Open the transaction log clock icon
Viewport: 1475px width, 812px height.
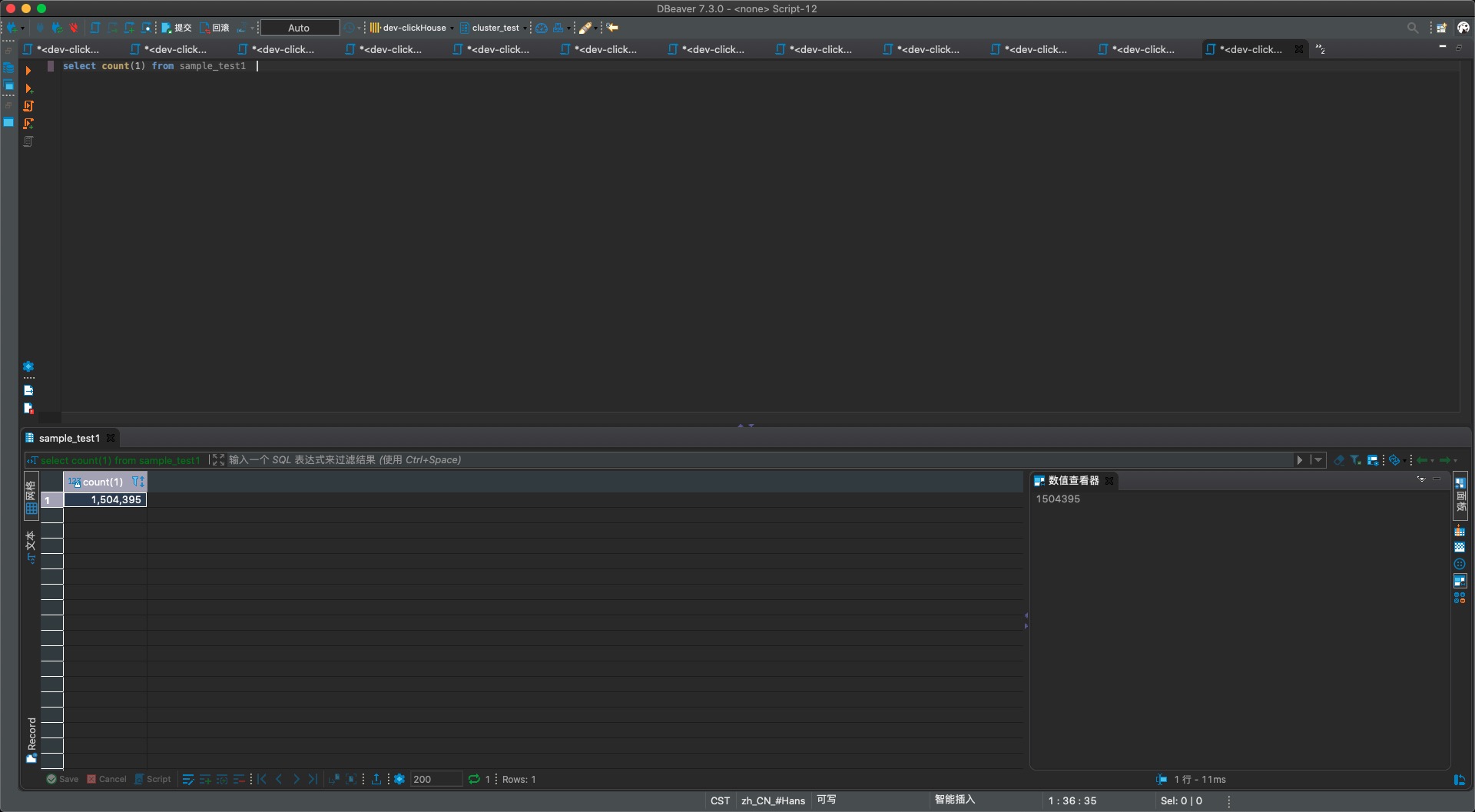[x=350, y=28]
